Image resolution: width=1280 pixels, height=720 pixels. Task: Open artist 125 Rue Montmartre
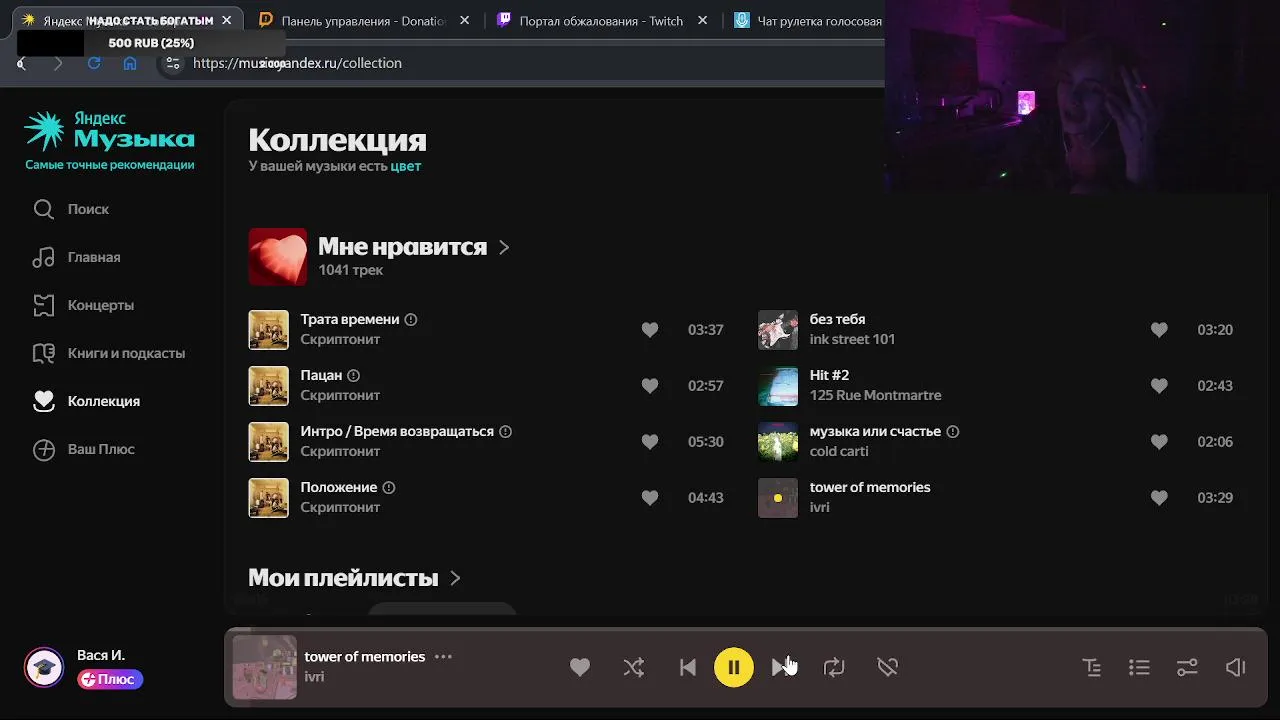pyautogui.click(x=875, y=395)
